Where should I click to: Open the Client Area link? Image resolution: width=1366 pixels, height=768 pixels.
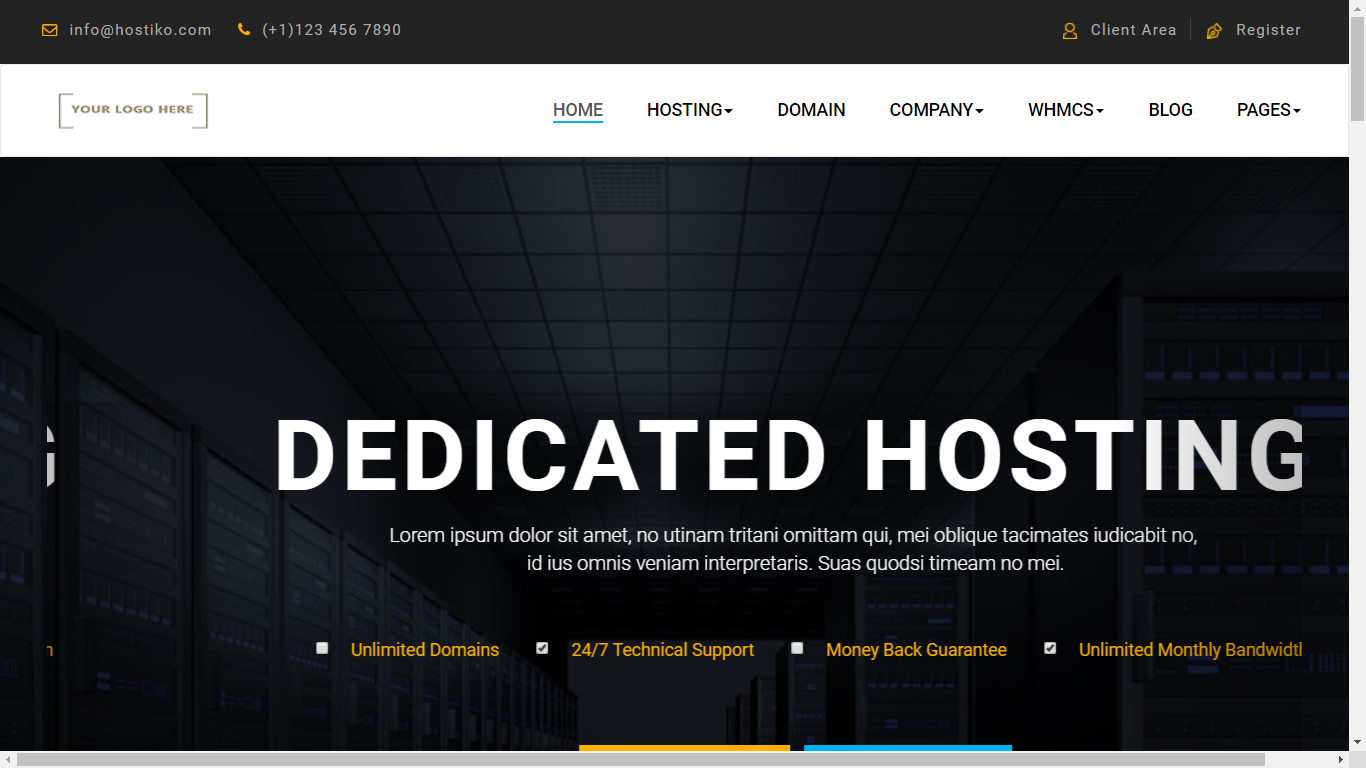[x=1133, y=30]
